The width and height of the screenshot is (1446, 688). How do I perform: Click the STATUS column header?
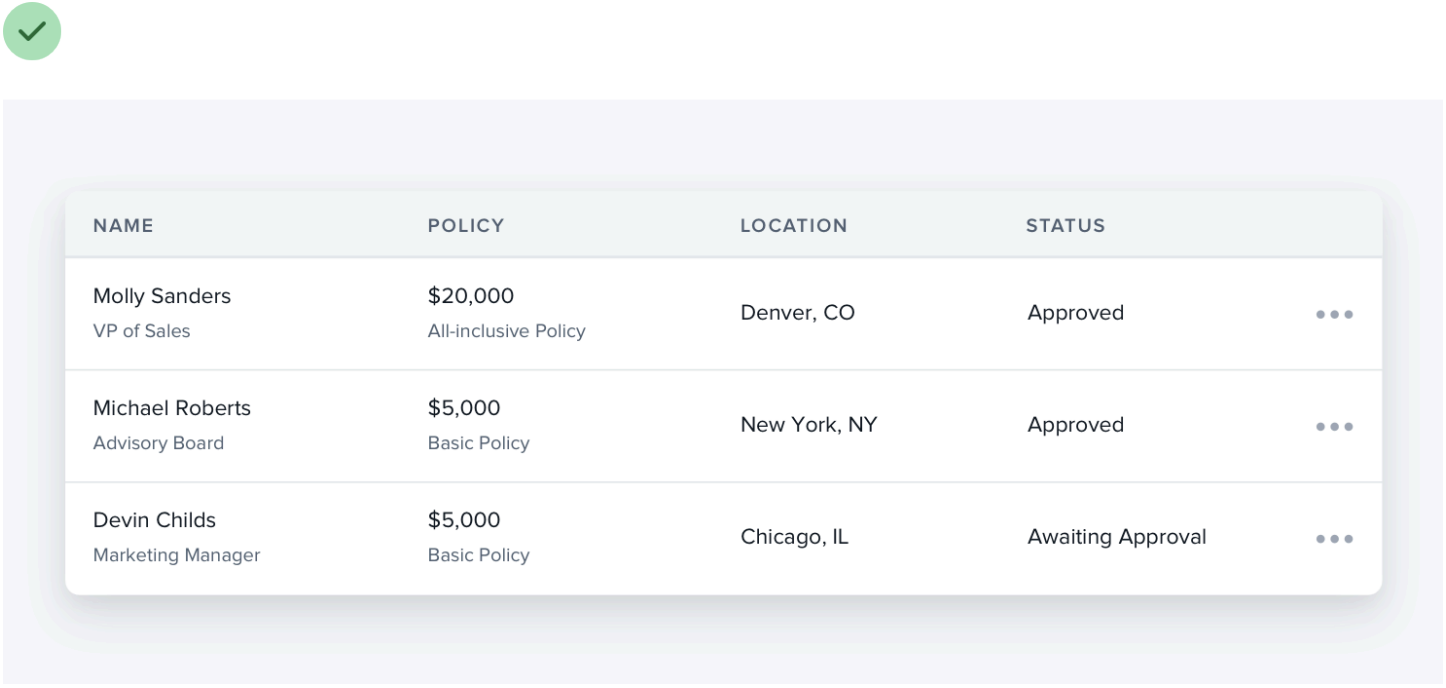[1065, 226]
